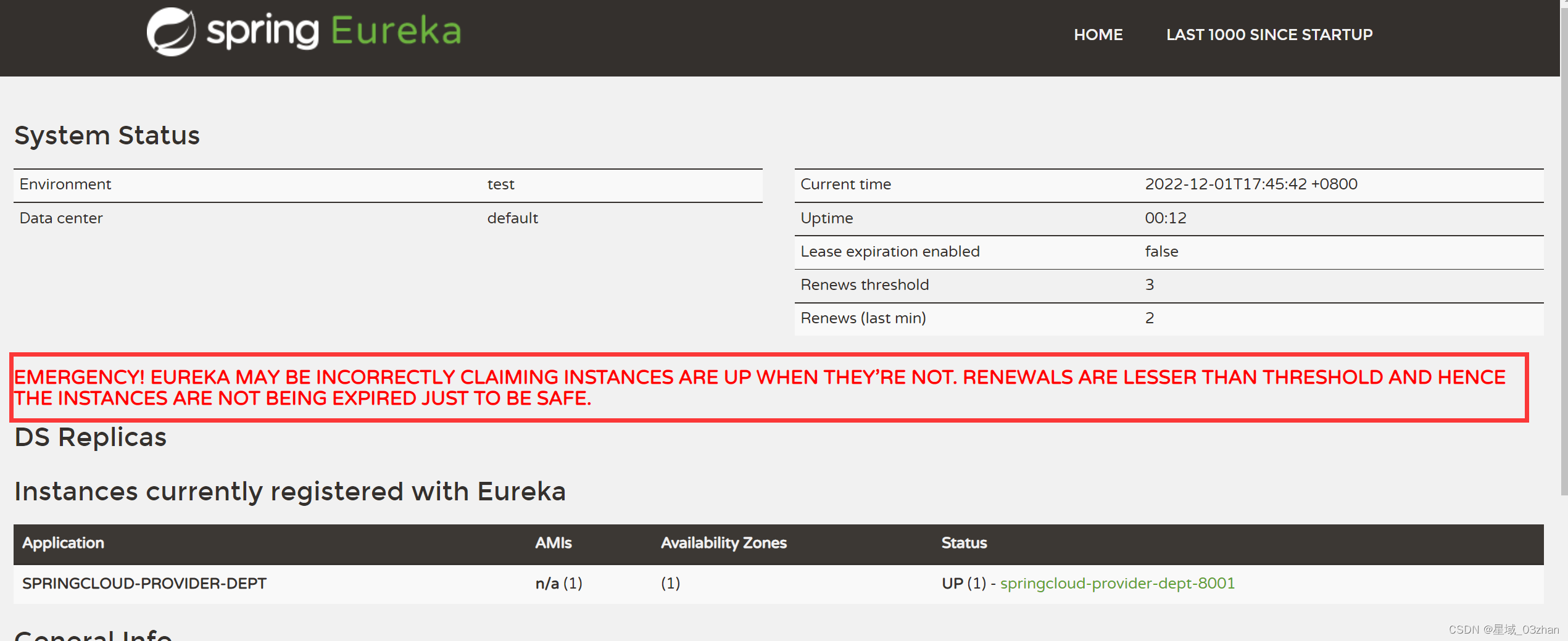Click the Application column header
1568x641 pixels.
(63, 543)
